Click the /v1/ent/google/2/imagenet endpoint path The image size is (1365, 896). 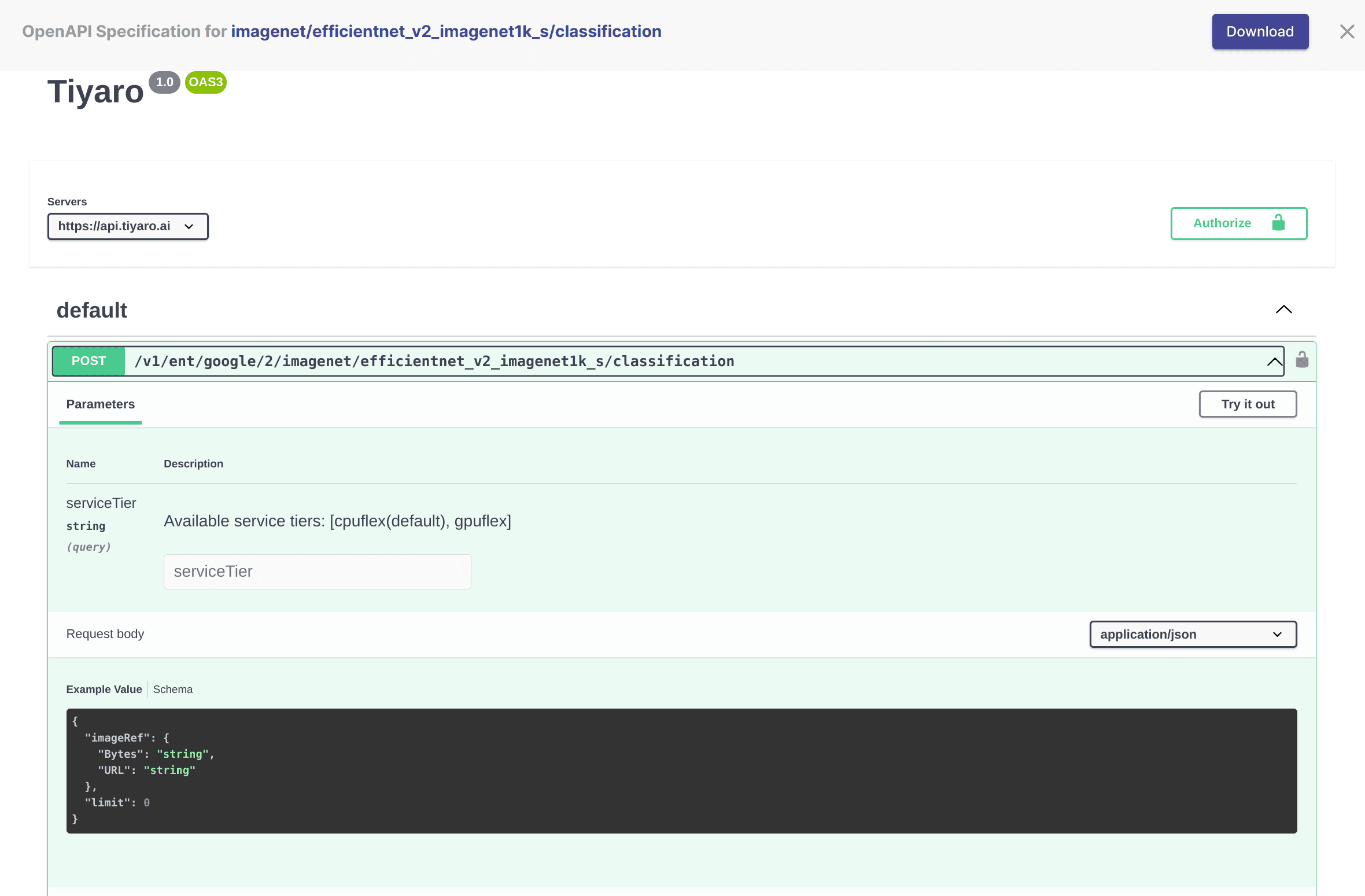[x=434, y=362]
